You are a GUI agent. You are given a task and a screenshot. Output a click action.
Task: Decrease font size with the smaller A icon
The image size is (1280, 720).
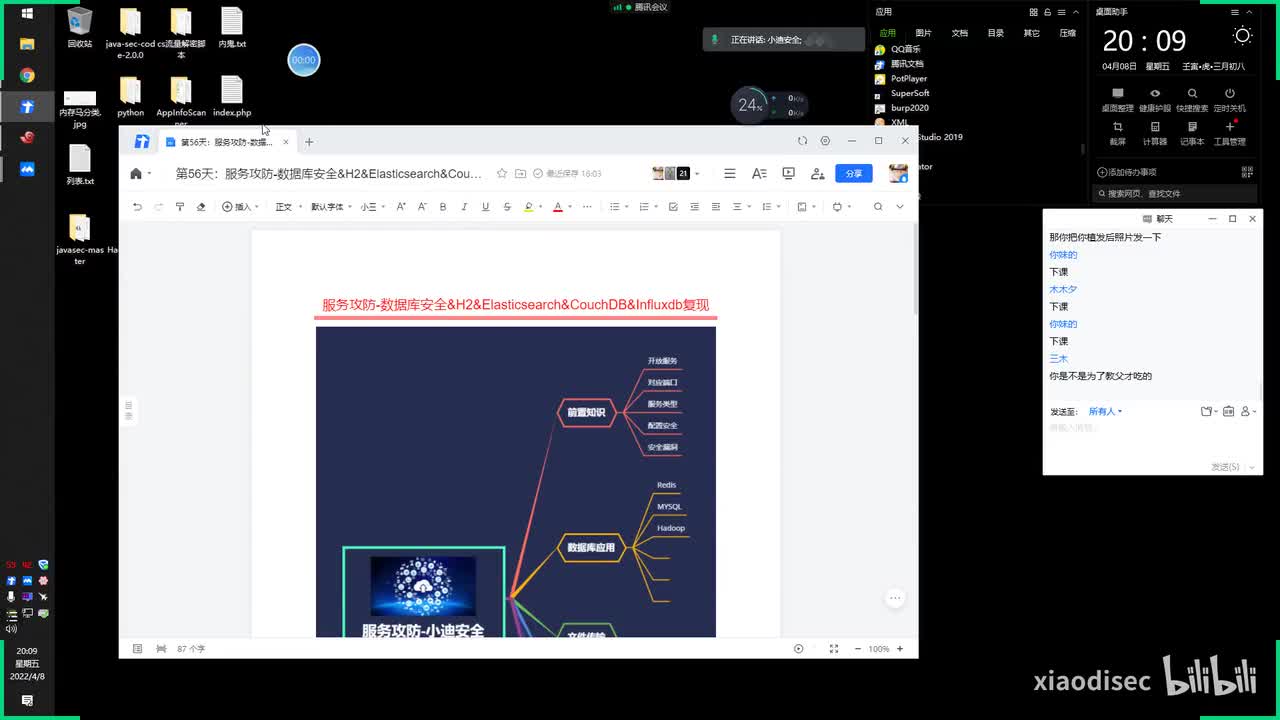point(422,207)
